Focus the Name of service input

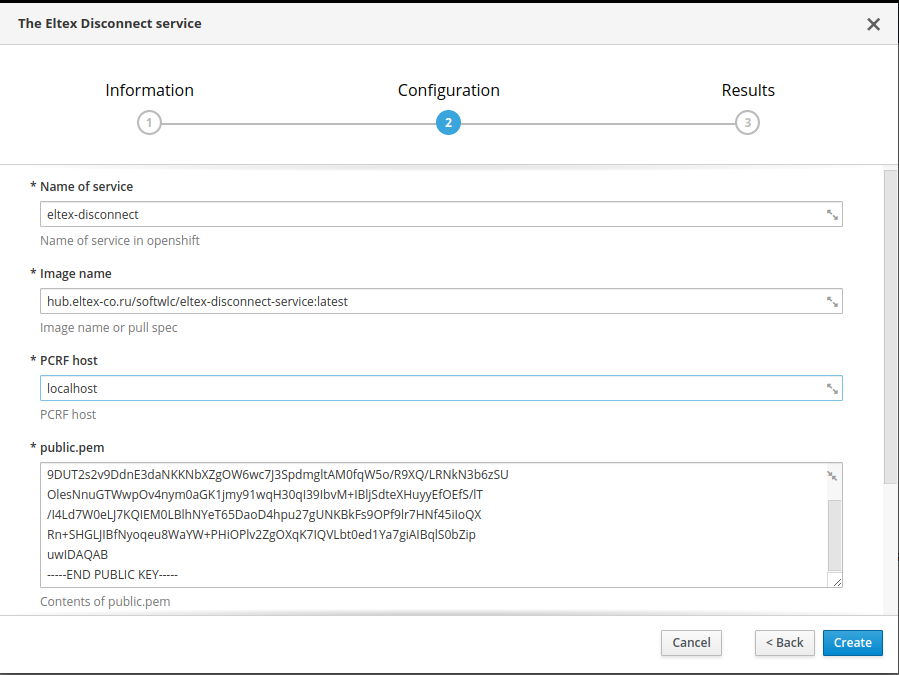[430, 215]
